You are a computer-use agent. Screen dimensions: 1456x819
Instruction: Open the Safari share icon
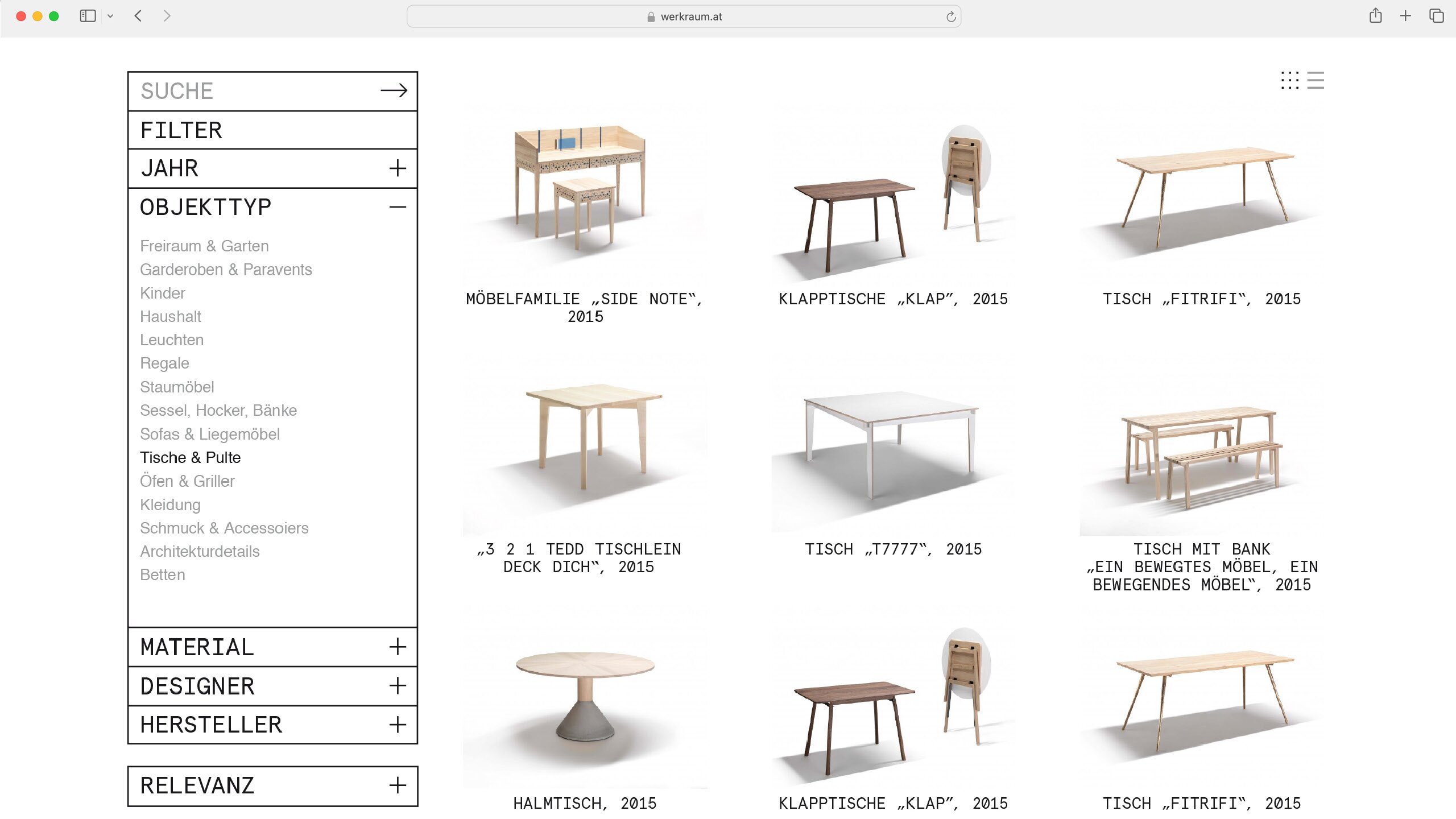[x=1375, y=16]
